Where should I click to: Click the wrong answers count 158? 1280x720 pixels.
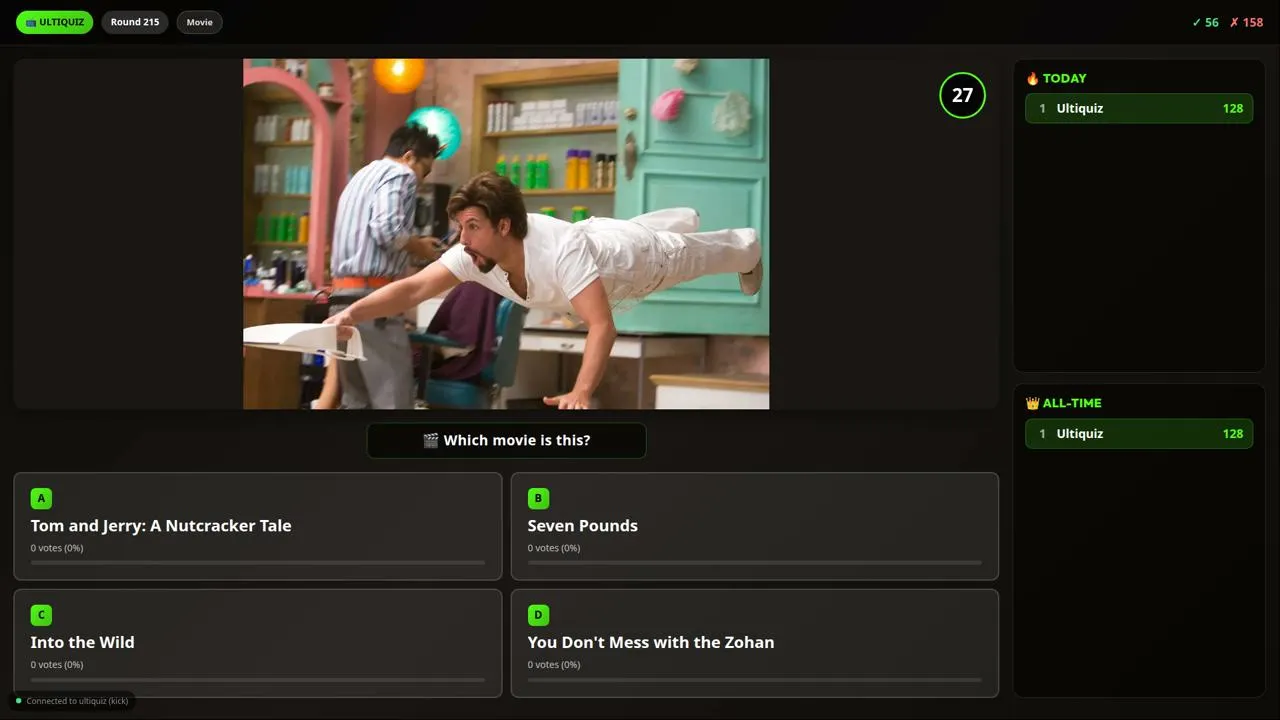(1247, 22)
